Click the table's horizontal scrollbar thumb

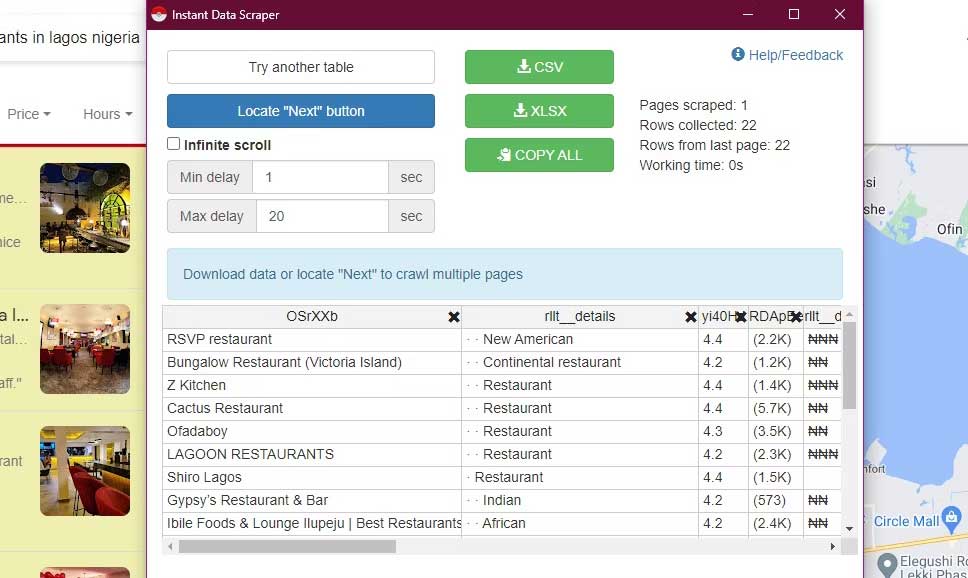tap(287, 547)
